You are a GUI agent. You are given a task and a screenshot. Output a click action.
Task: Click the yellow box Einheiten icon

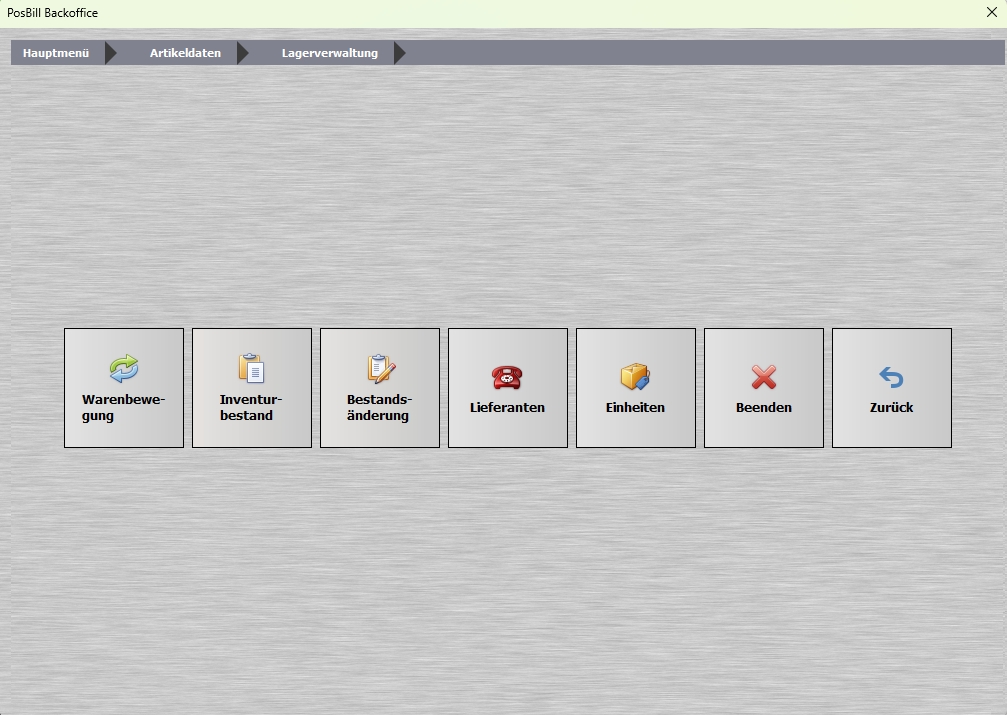click(x=635, y=377)
